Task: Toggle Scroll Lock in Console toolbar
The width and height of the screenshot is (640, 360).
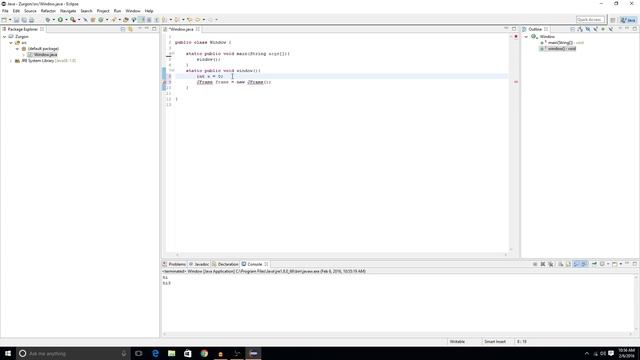Action: tap(568, 264)
